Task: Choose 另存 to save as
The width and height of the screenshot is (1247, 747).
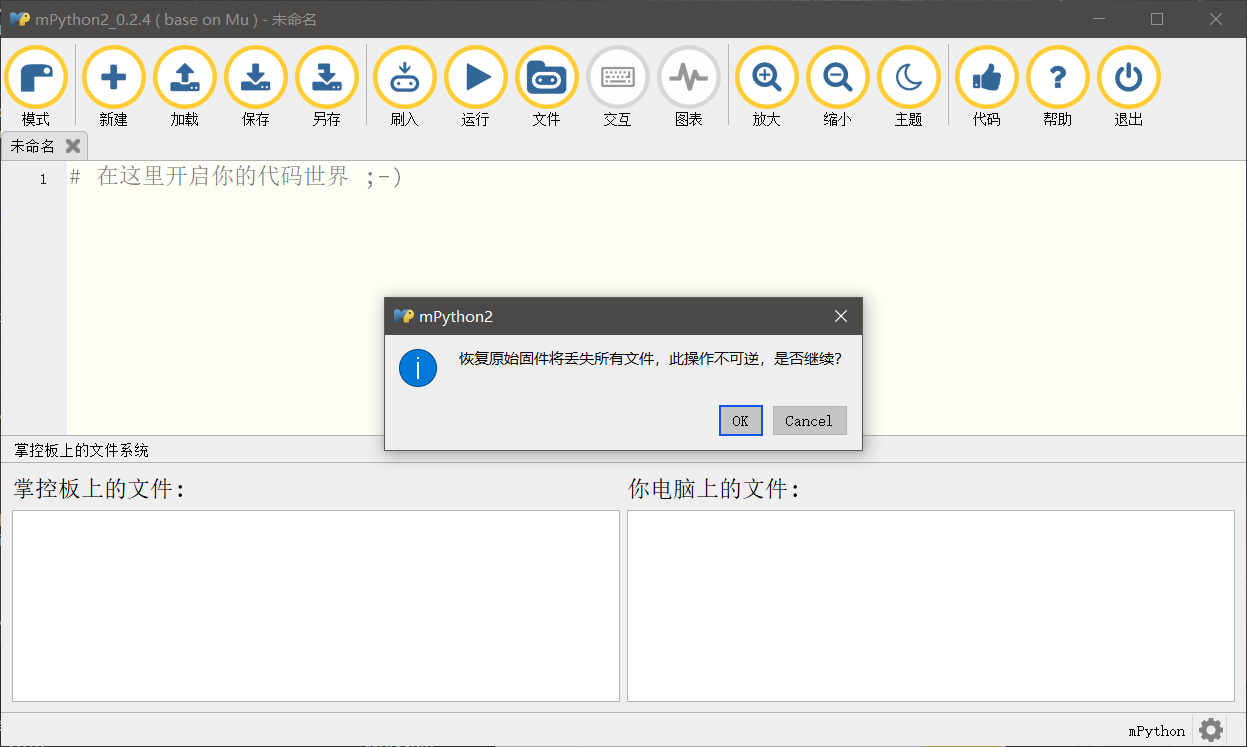Action: click(x=326, y=87)
